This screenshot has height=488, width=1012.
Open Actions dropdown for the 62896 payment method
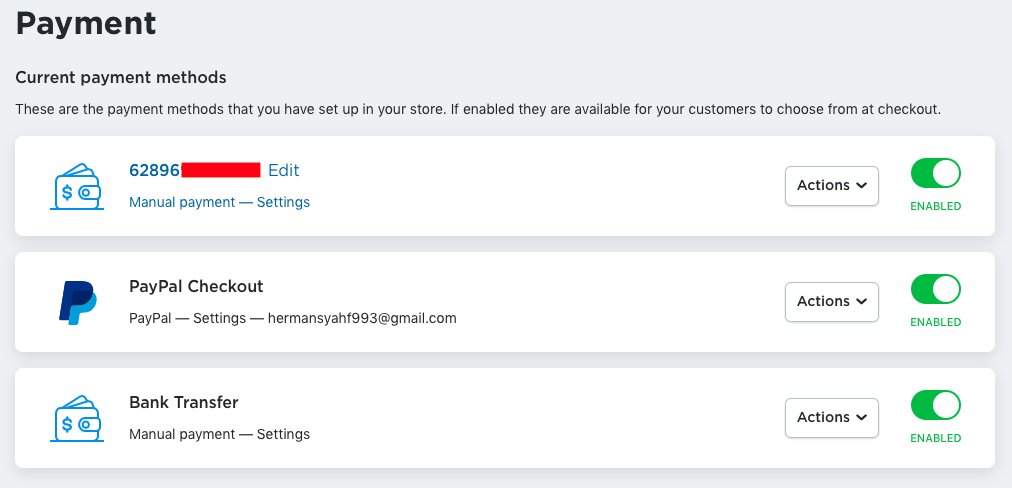point(831,186)
